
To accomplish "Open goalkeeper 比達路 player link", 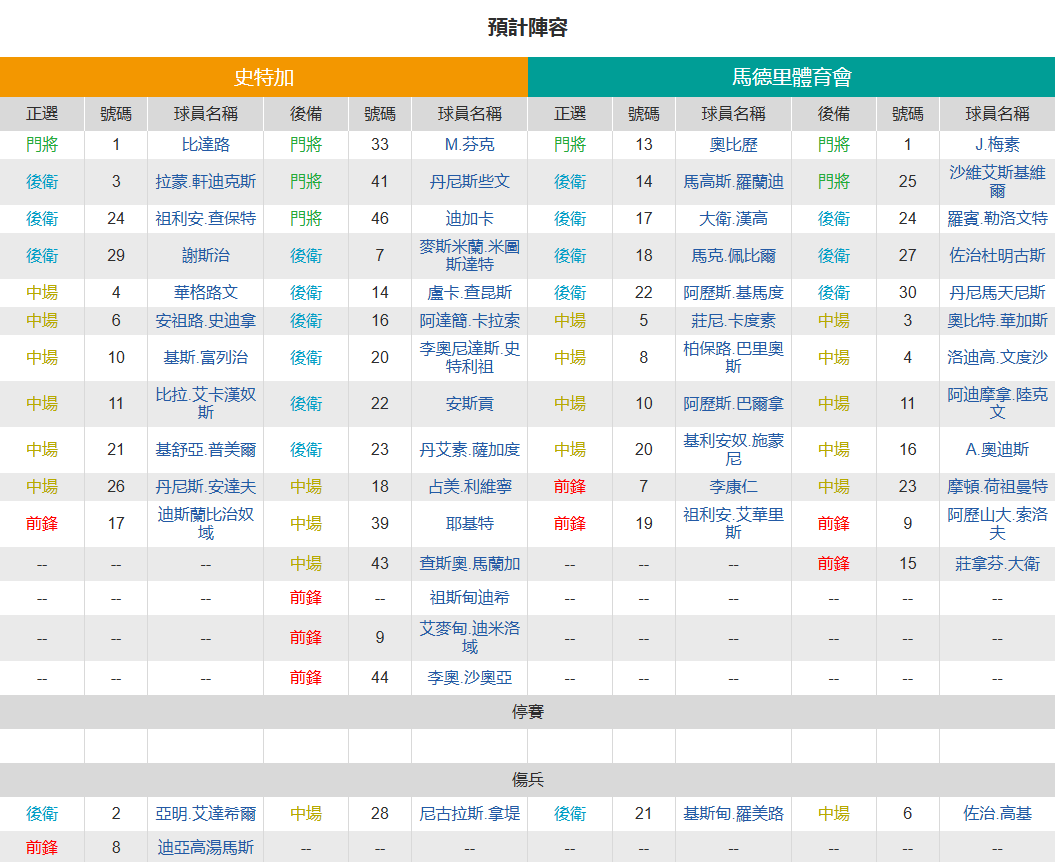I will click(x=206, y=145).
